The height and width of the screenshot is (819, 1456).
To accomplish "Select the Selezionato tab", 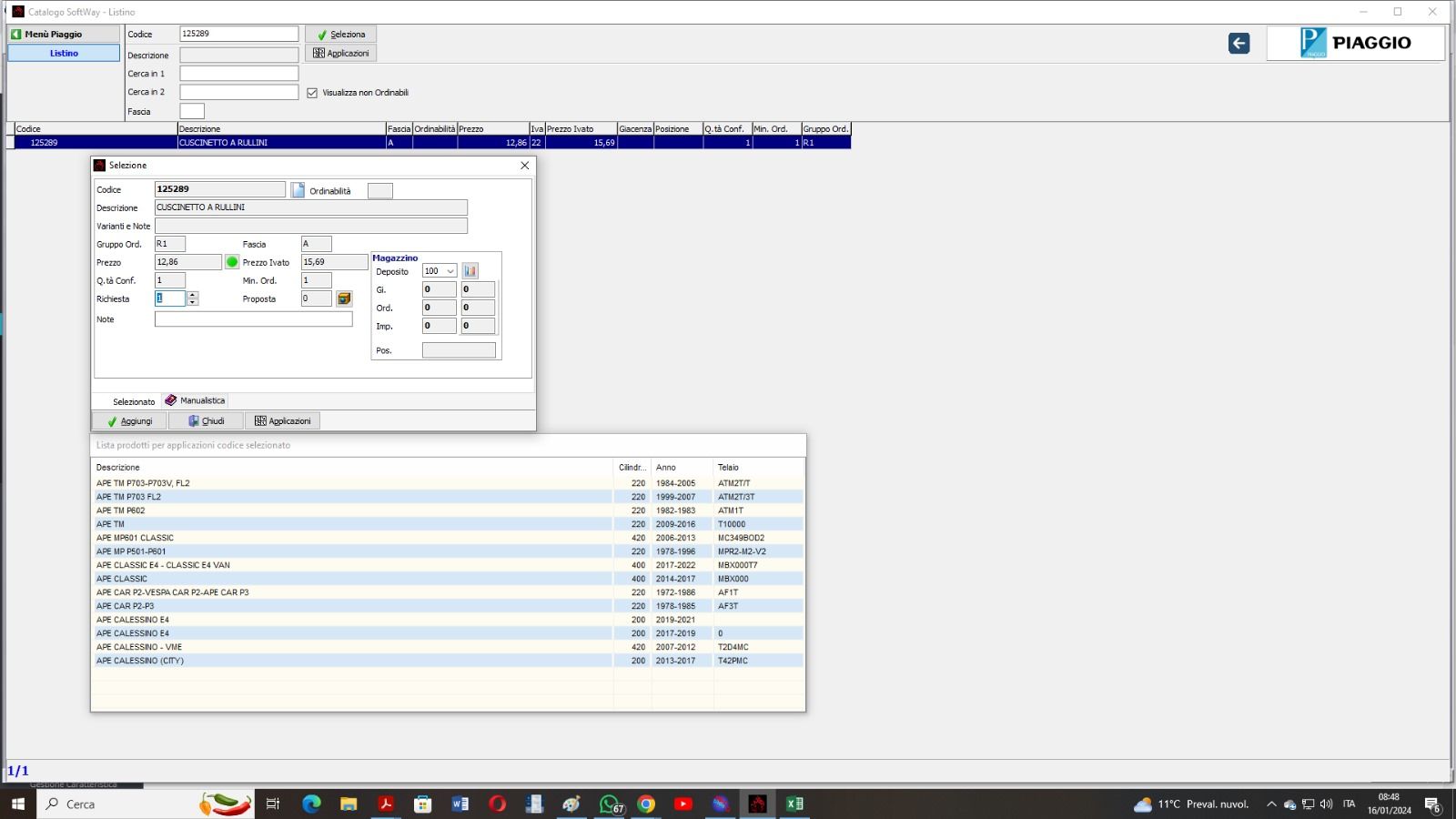I will 134,401.
